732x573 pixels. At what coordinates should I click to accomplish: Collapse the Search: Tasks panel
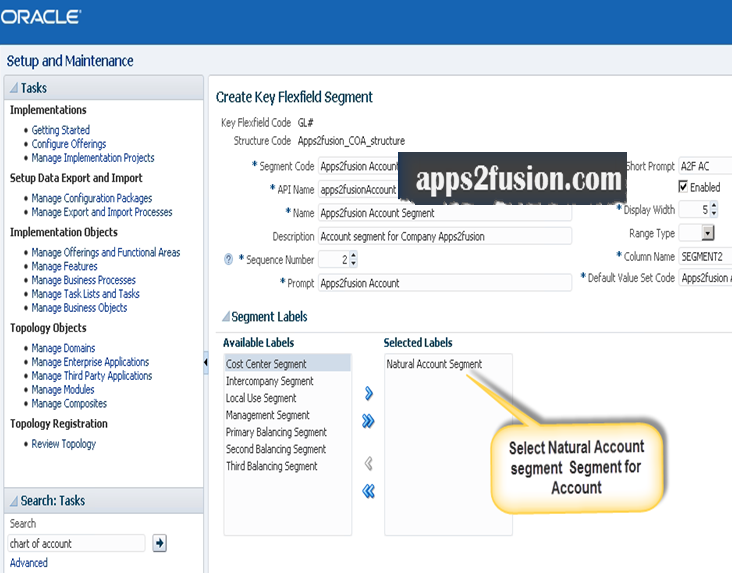14,501
